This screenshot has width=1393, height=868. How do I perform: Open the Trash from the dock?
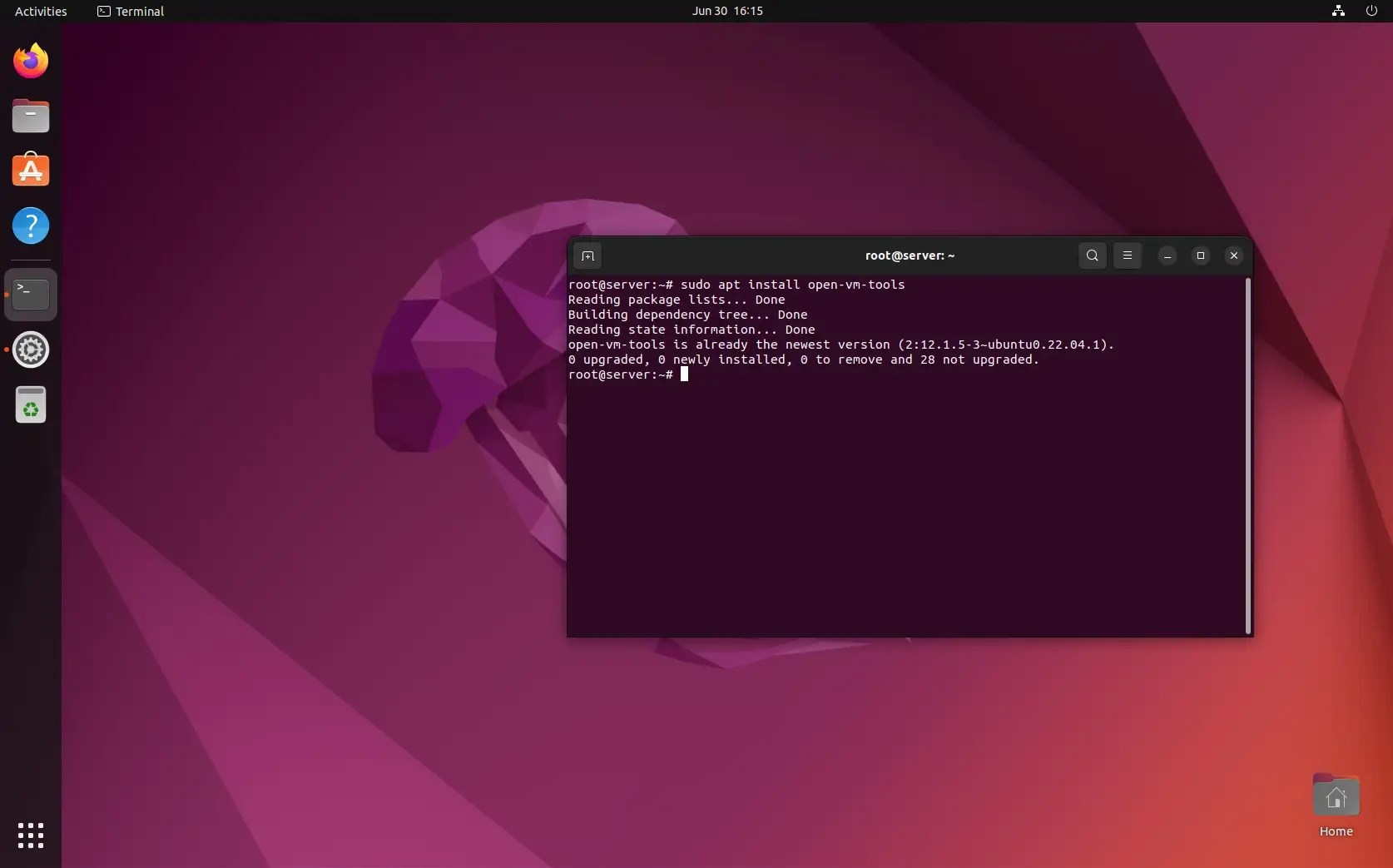[30, 405]
